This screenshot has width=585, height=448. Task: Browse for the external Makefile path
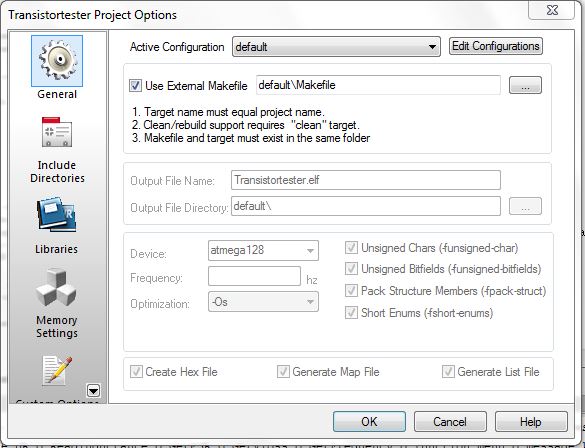(x=525, y=85)
